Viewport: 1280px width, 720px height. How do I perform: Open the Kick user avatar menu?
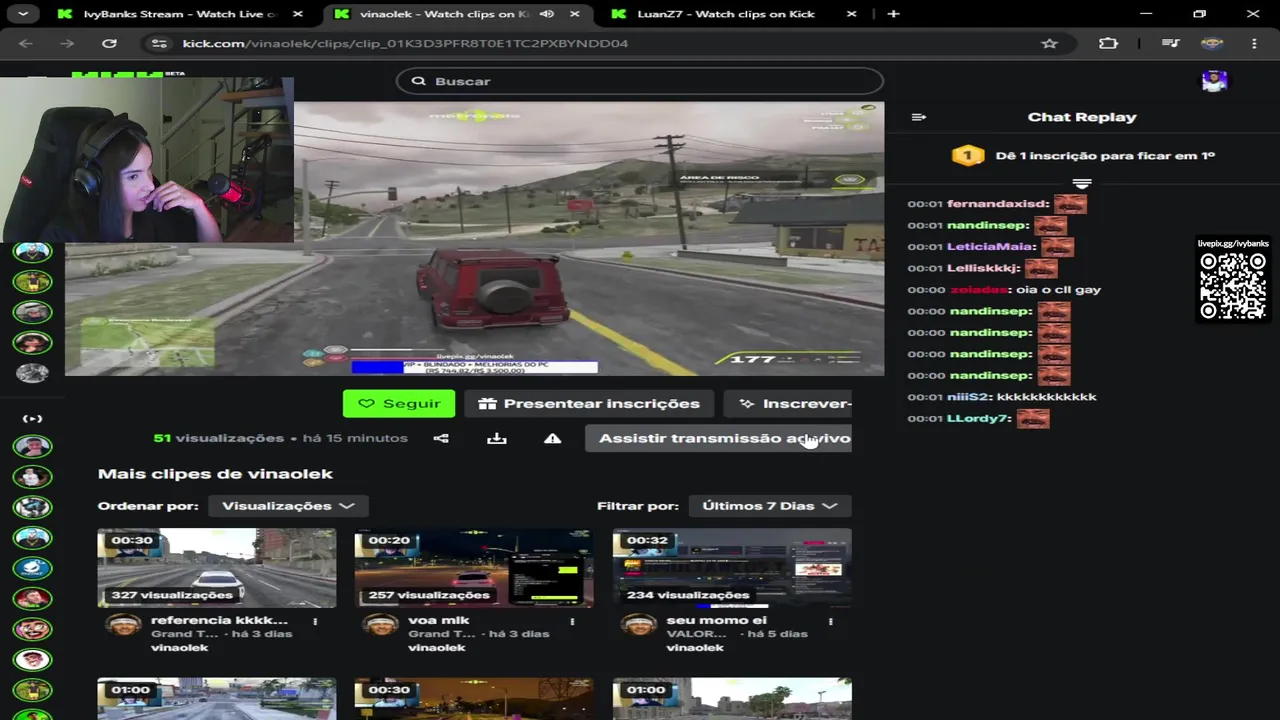point(1214,82)
